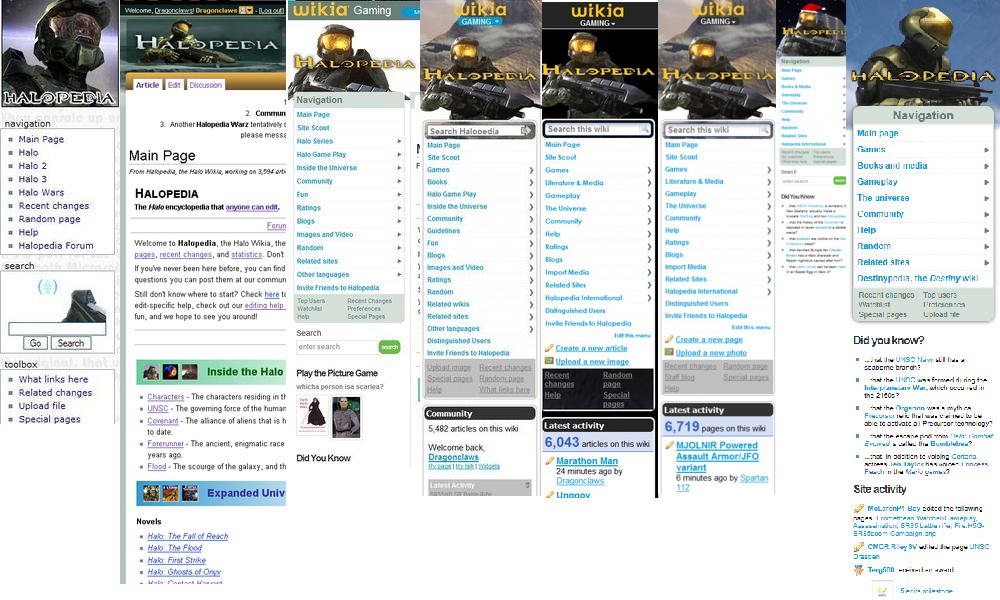This screenshot has height=600, width=1000.
Task: Click the icon beside Upload a new photo
Action: click(669, 352)
